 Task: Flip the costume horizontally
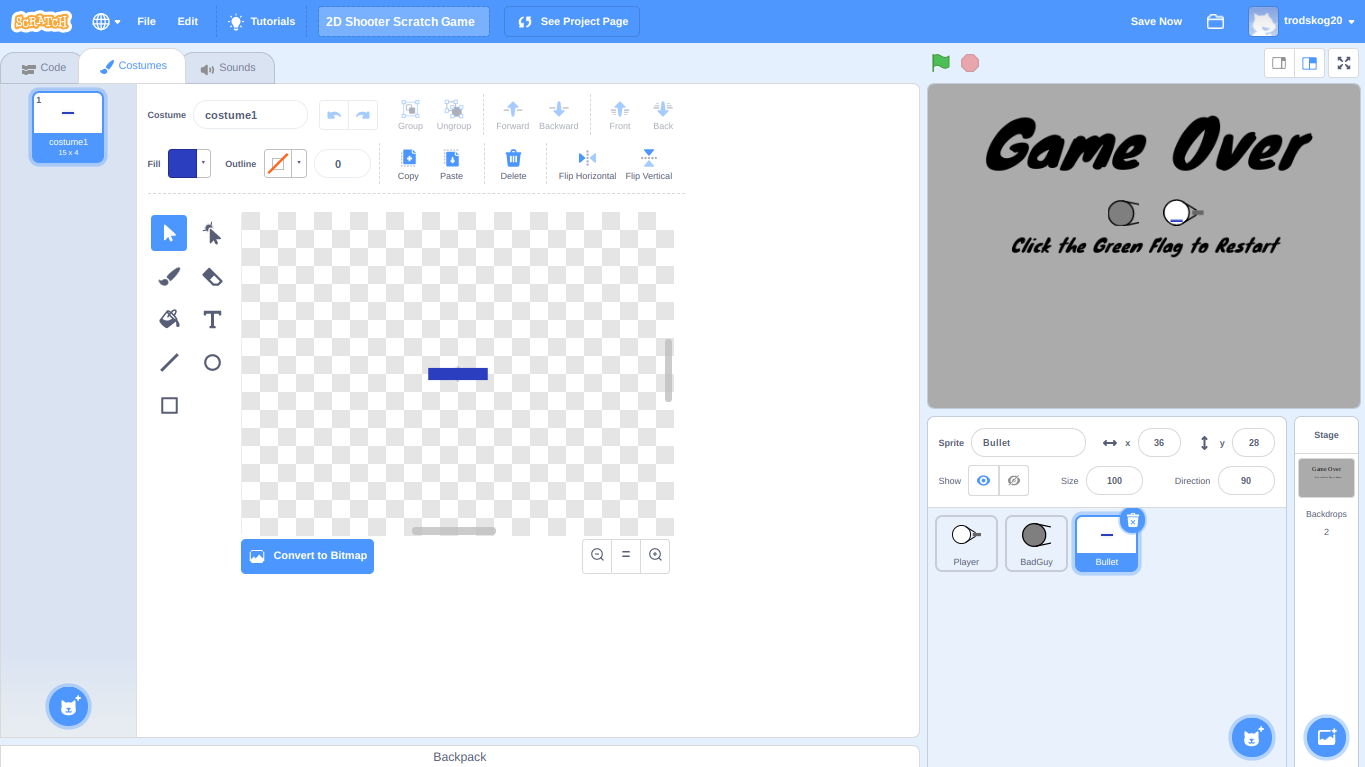coord(586,163)
